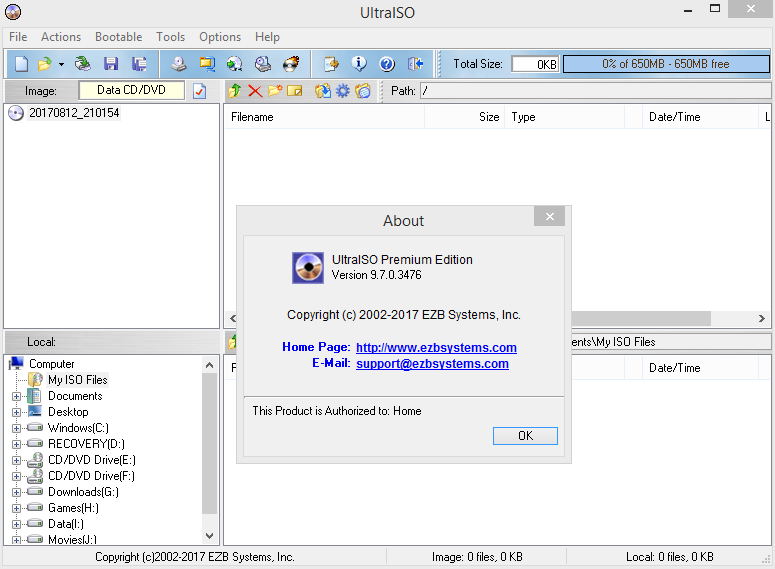Click the Total Size value field
Viewport: 775px width, 569px height.
tap(535, 64)
